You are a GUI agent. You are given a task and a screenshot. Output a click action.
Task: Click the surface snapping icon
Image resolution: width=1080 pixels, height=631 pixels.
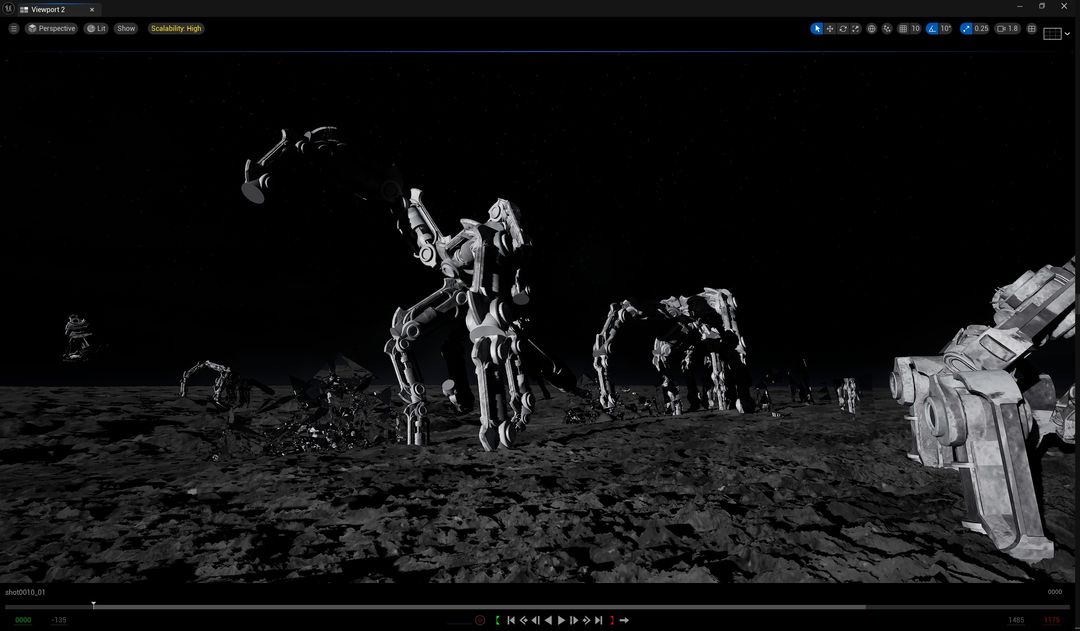coord(887,29)
